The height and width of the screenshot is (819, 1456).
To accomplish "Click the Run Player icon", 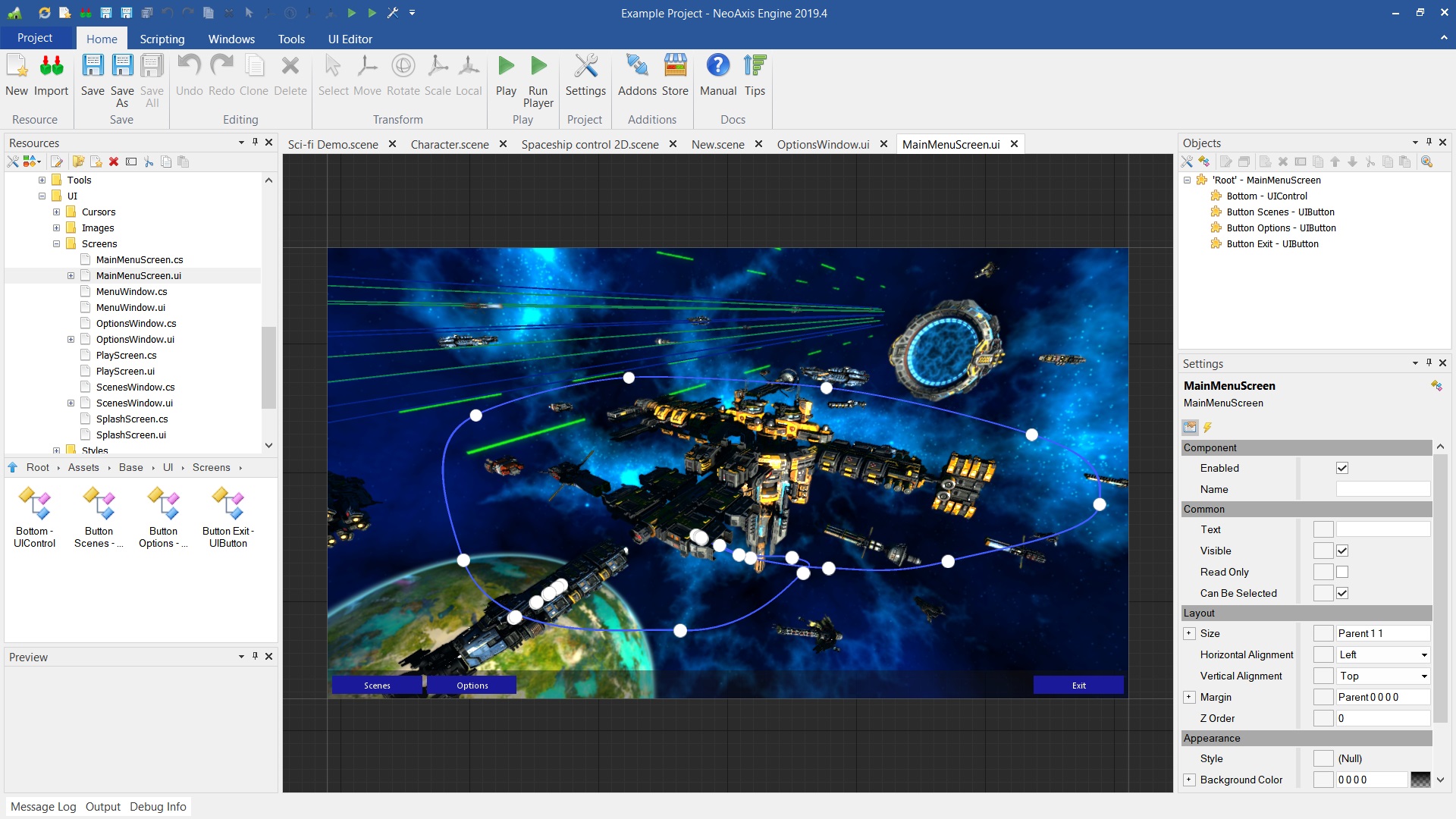I will tap(538, 67).
